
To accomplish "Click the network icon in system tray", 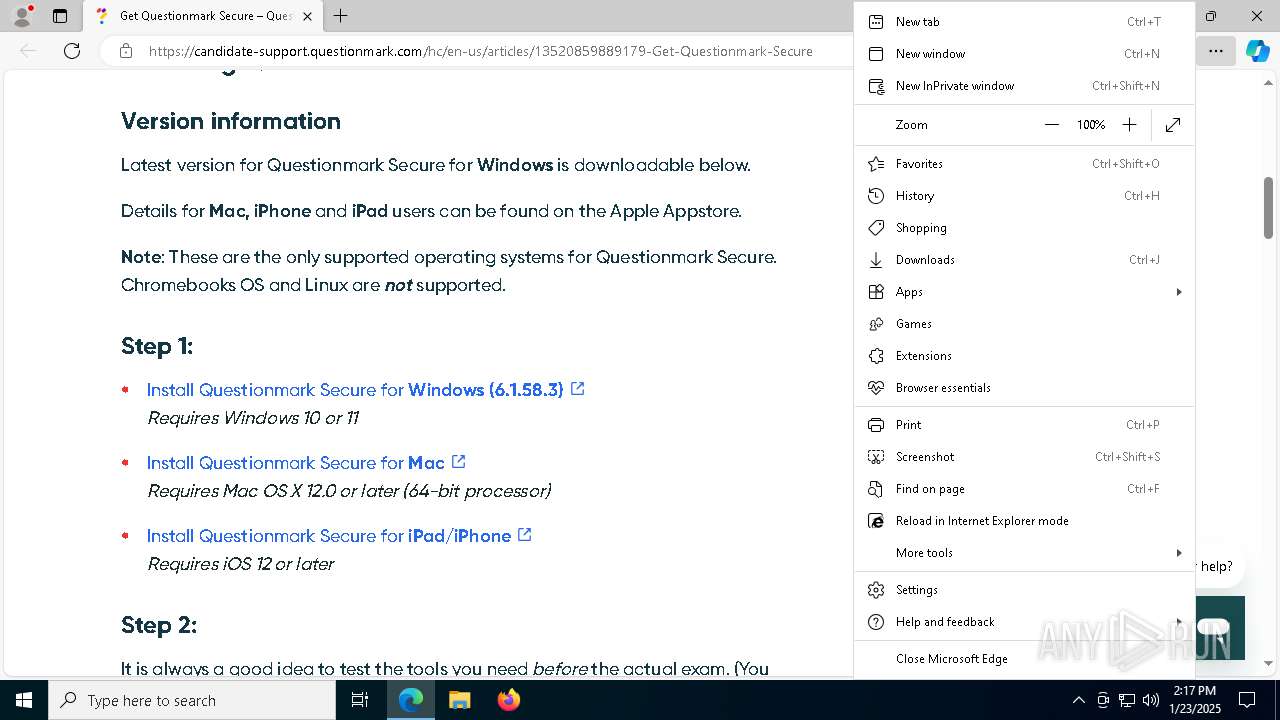I will (x=1127, y=700).
